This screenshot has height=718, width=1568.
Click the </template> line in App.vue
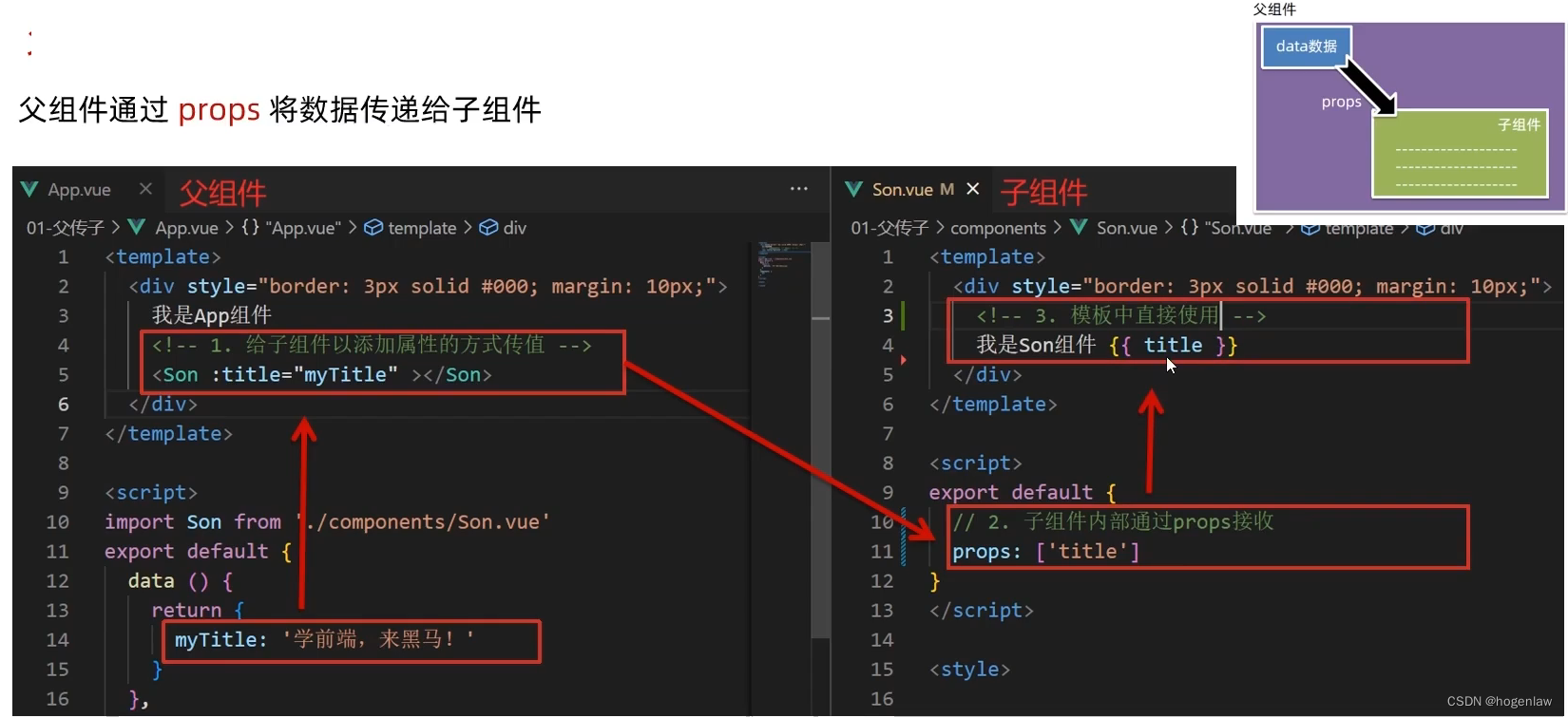click(x=168, y=434)
